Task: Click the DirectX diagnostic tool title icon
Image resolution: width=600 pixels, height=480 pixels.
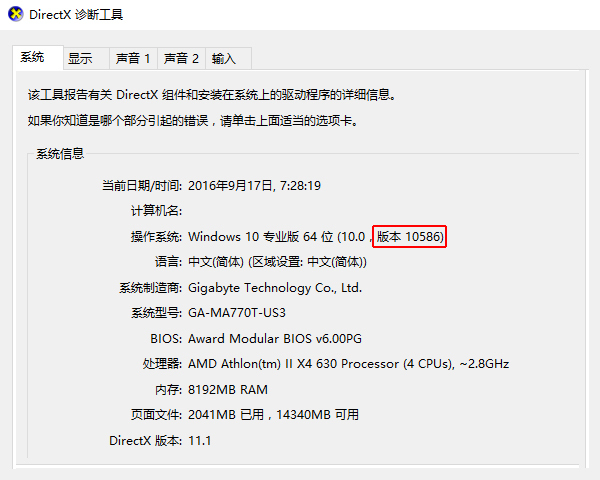Action: coord(16,15)
